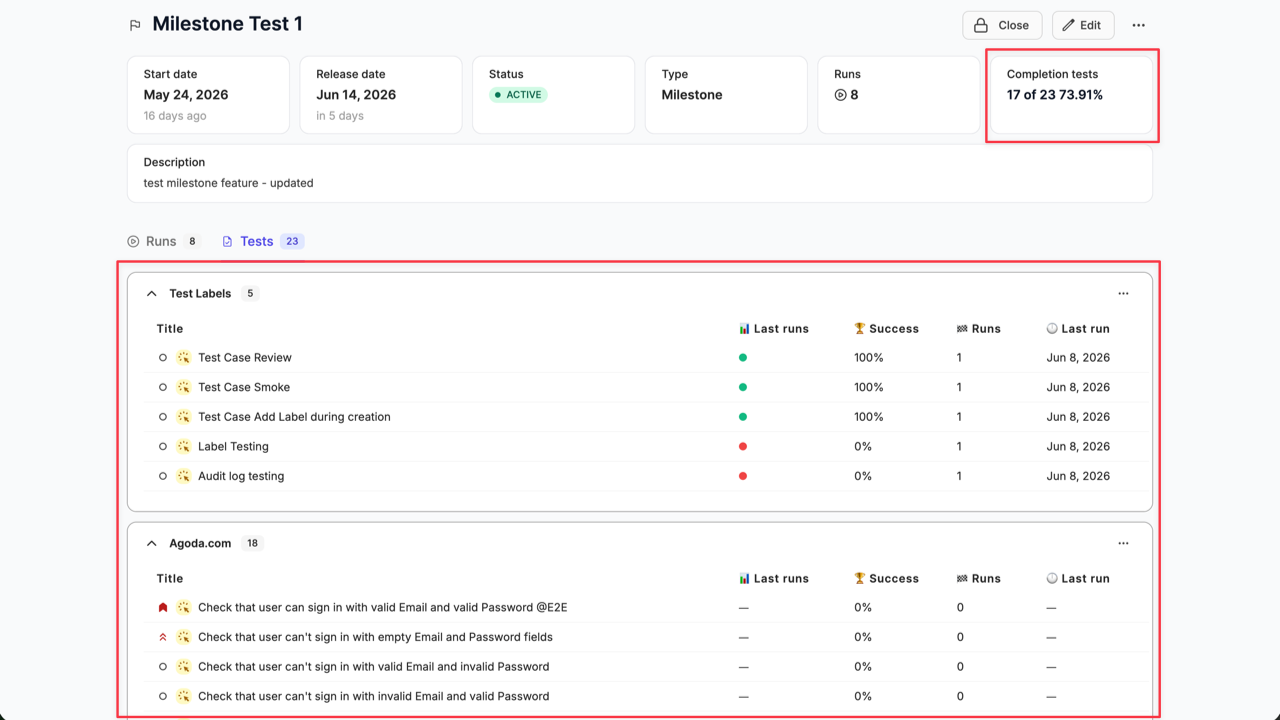Click priority circle for invalid Email test
This screenshot has height=720, width=1280.
pos(163,696)
